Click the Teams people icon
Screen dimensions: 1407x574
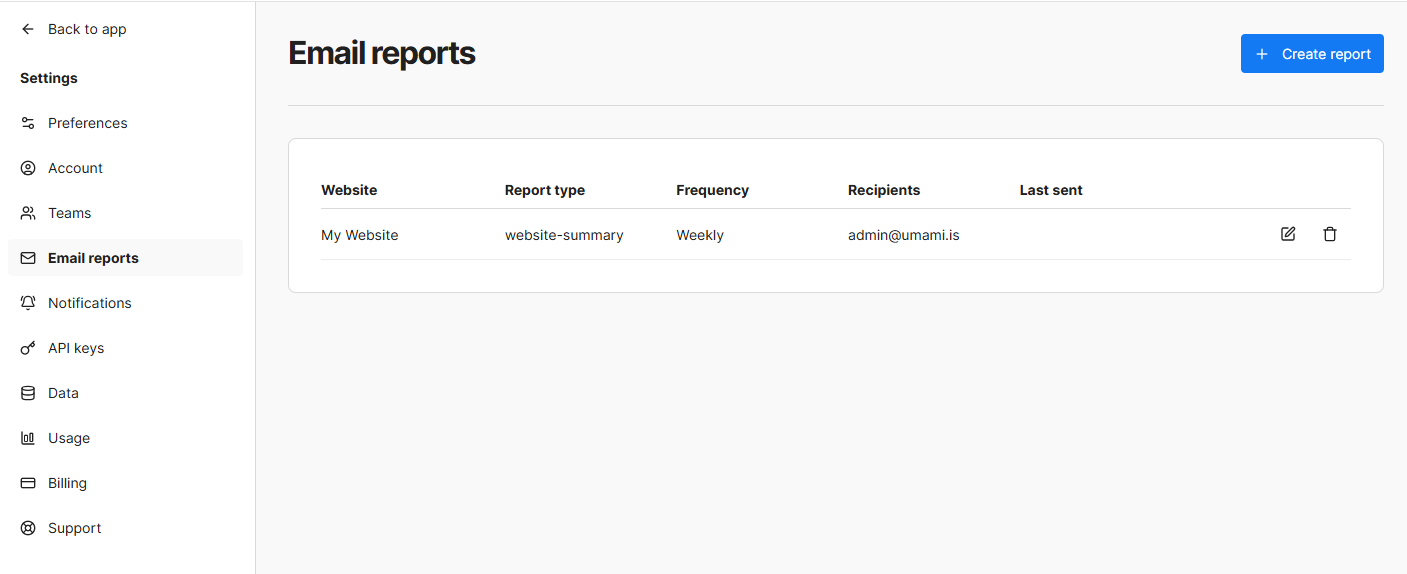(28, 213)
